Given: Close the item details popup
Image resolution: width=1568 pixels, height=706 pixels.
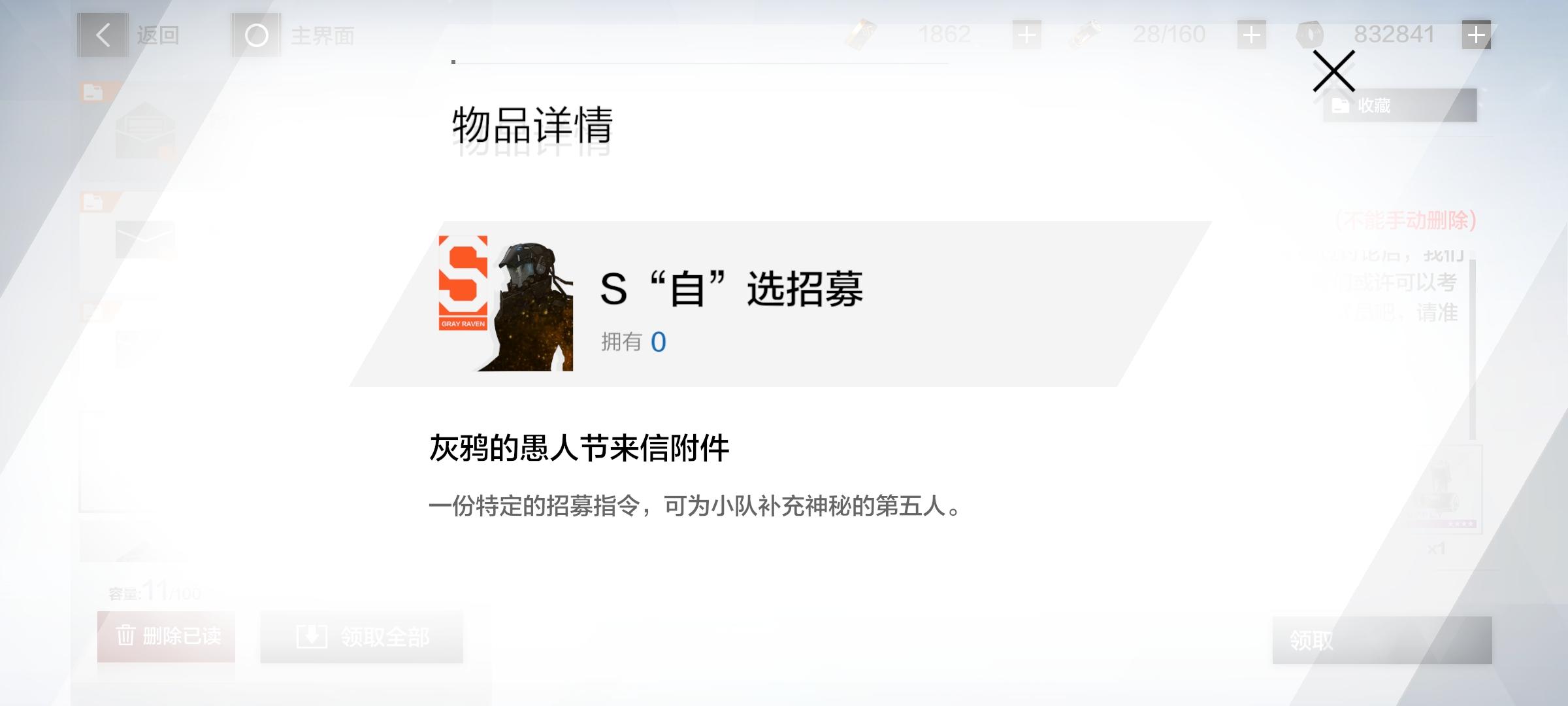Looking at the screenshot, I should click(x=1333, y=71).
